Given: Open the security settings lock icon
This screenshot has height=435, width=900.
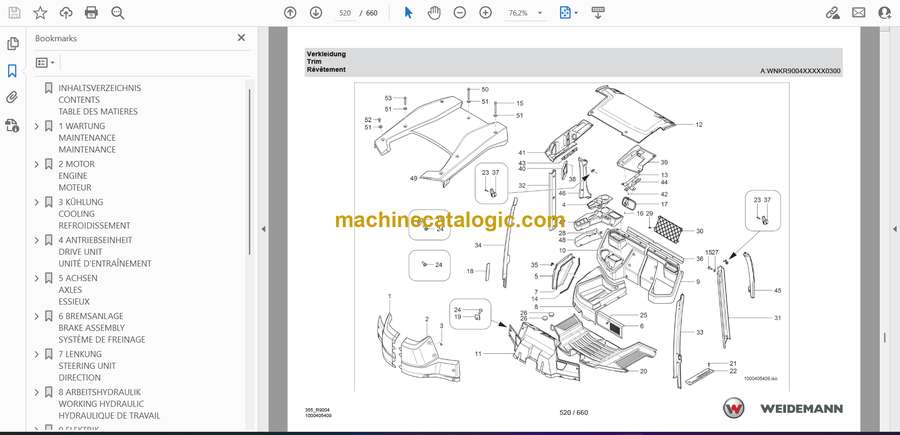Looking at the screenshot, I should coord(12,125).
